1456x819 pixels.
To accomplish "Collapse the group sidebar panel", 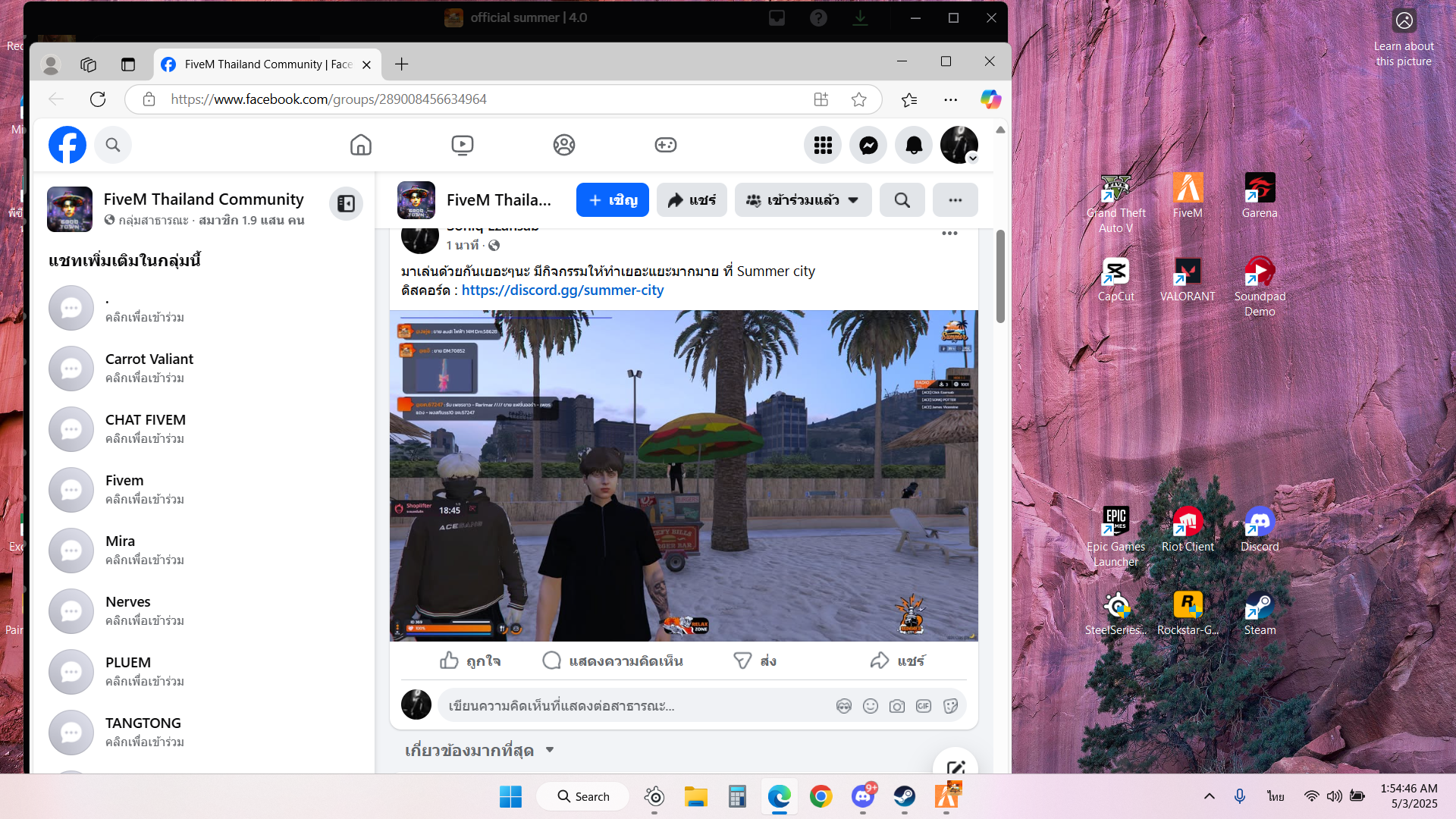I will (346, 203).
